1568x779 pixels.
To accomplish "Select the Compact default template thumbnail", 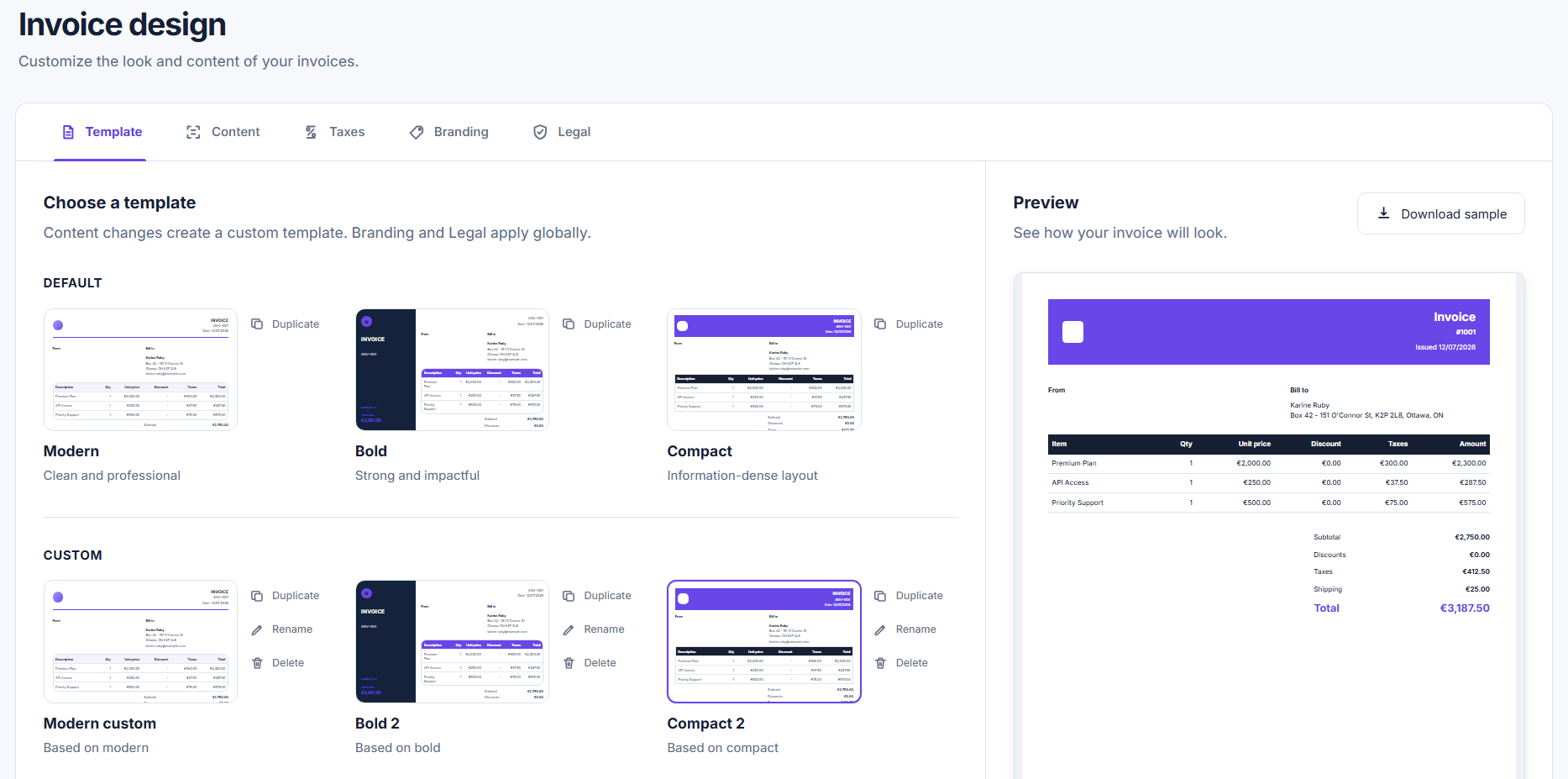I will pyautogui.click(x=764, y=370).
